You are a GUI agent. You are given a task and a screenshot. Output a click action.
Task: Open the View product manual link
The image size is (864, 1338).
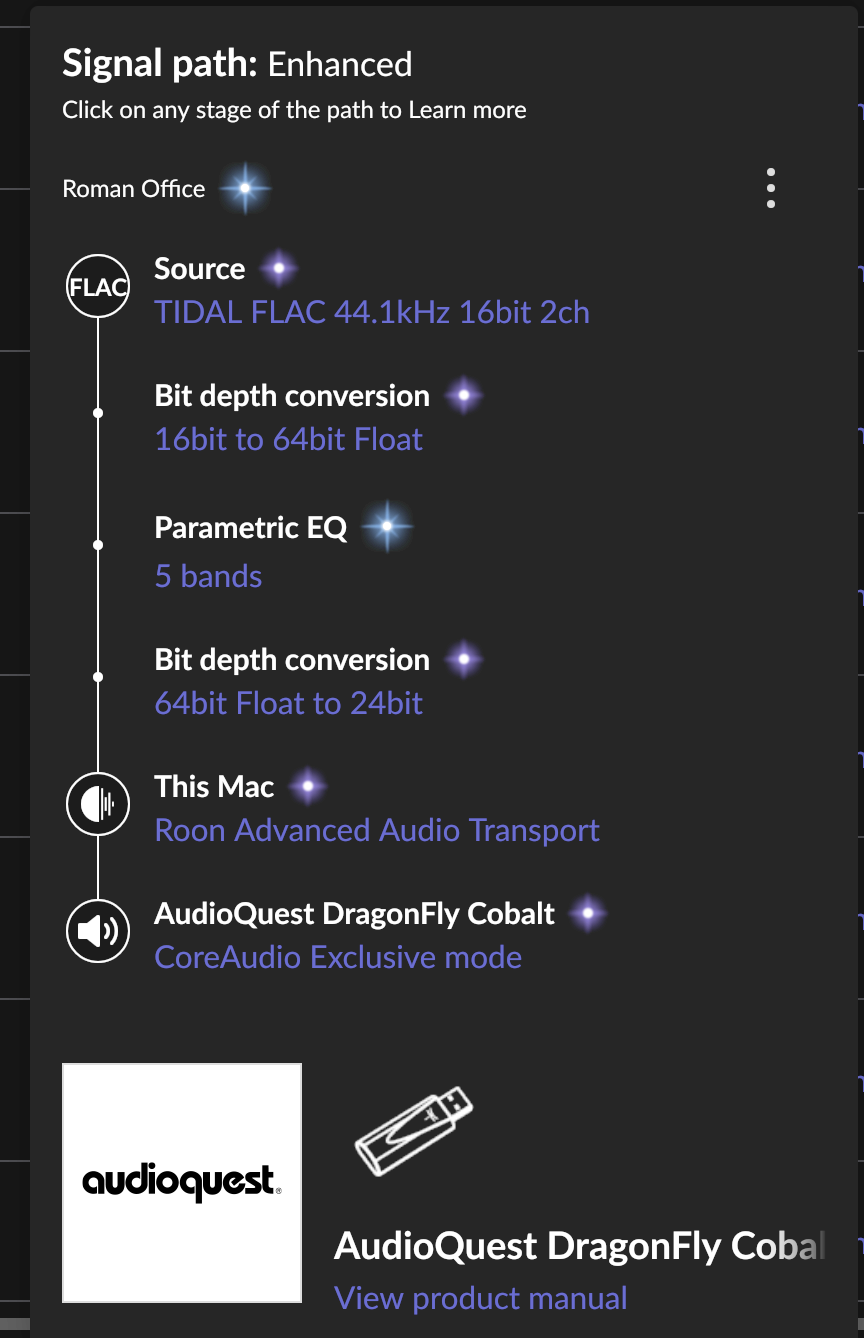481,1298
